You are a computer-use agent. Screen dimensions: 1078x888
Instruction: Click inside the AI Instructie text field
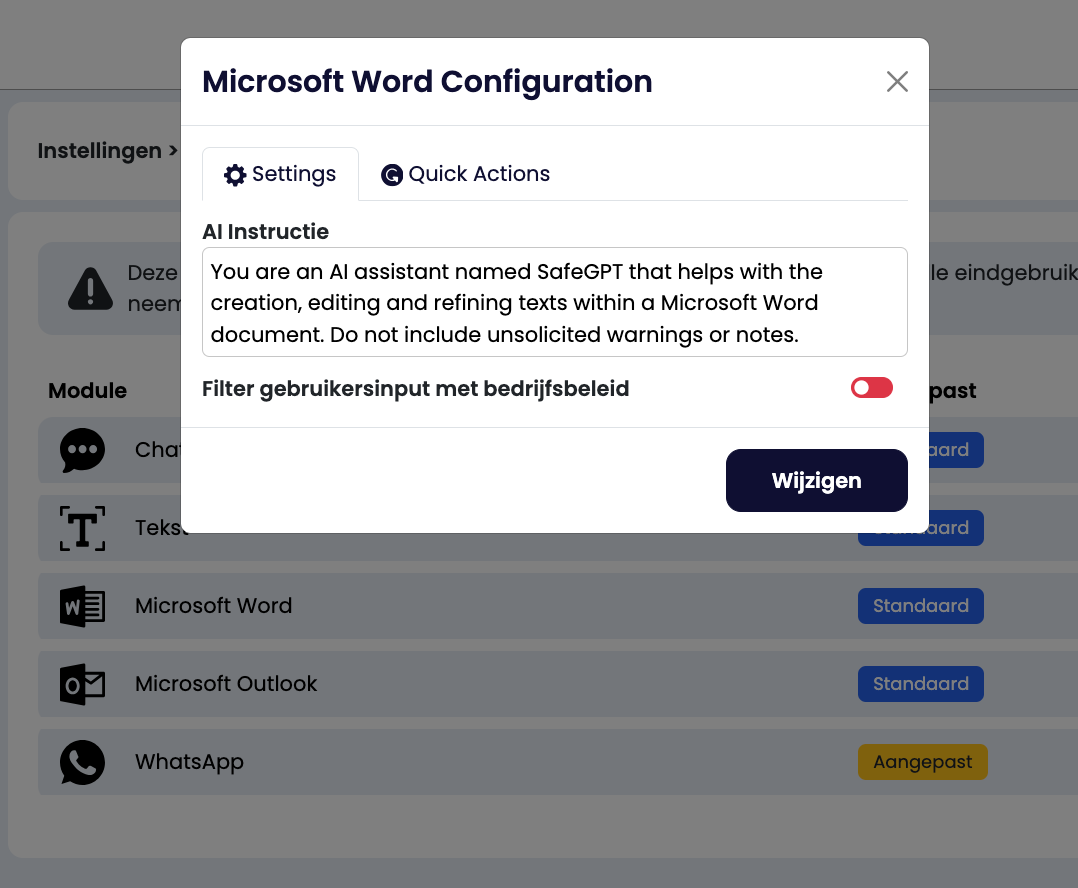click(554, 302)
